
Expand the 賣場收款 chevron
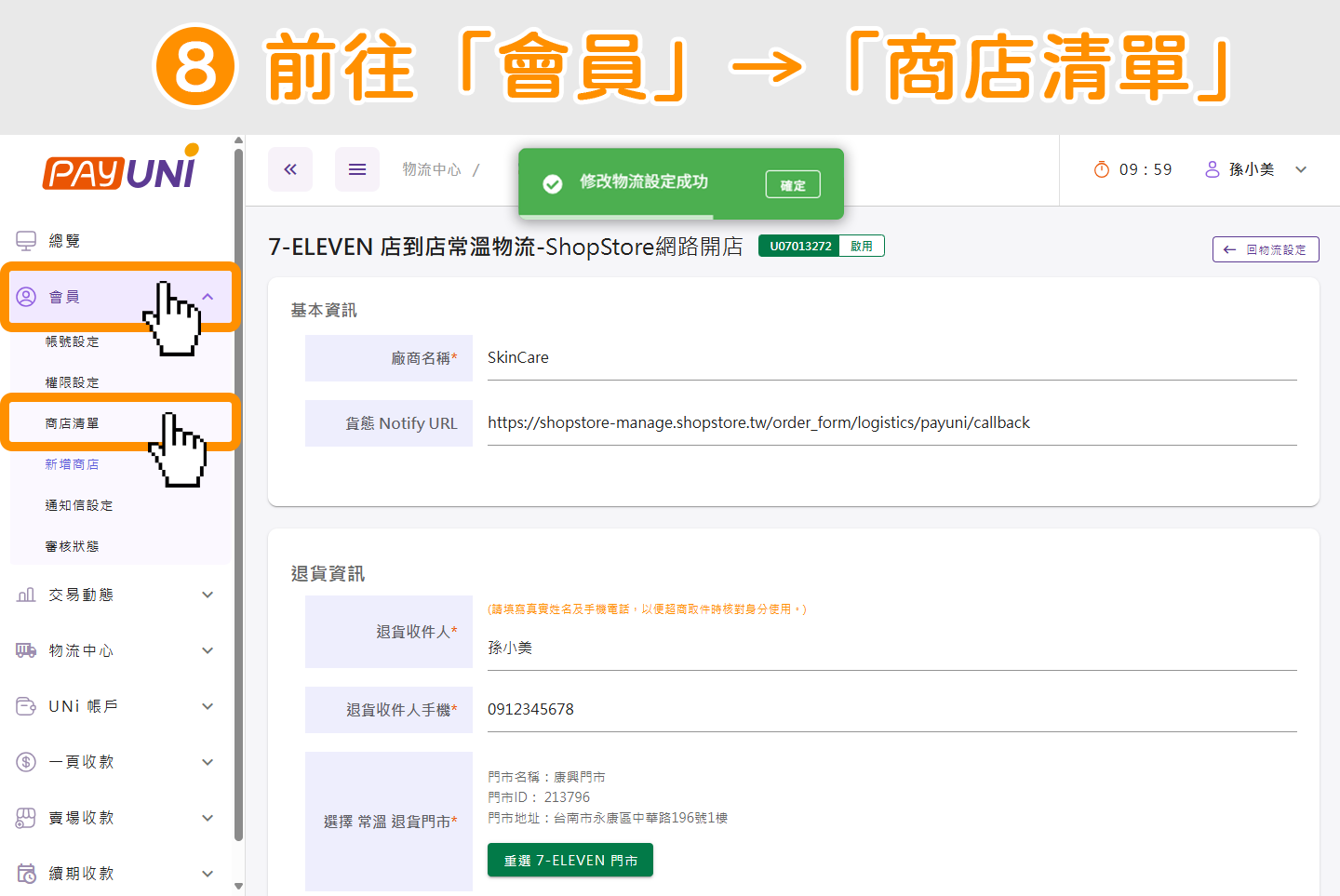point(208,818)
